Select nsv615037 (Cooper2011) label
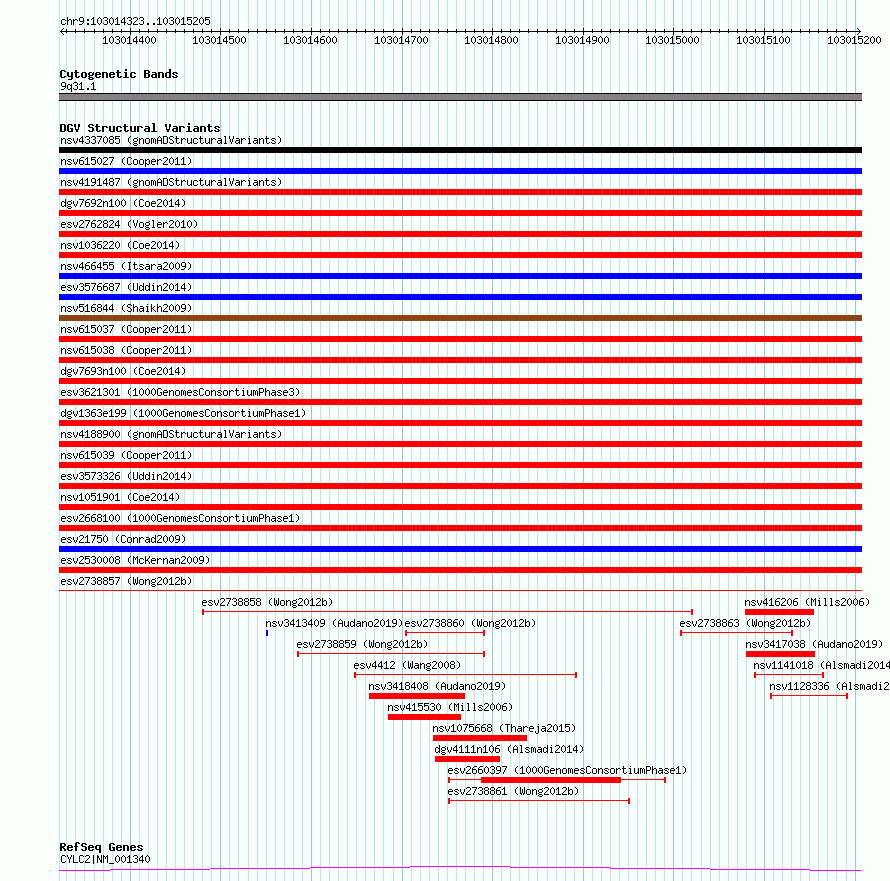Image resolution: width=890 pixels, height=881 pixels. (x=126, y=329)
